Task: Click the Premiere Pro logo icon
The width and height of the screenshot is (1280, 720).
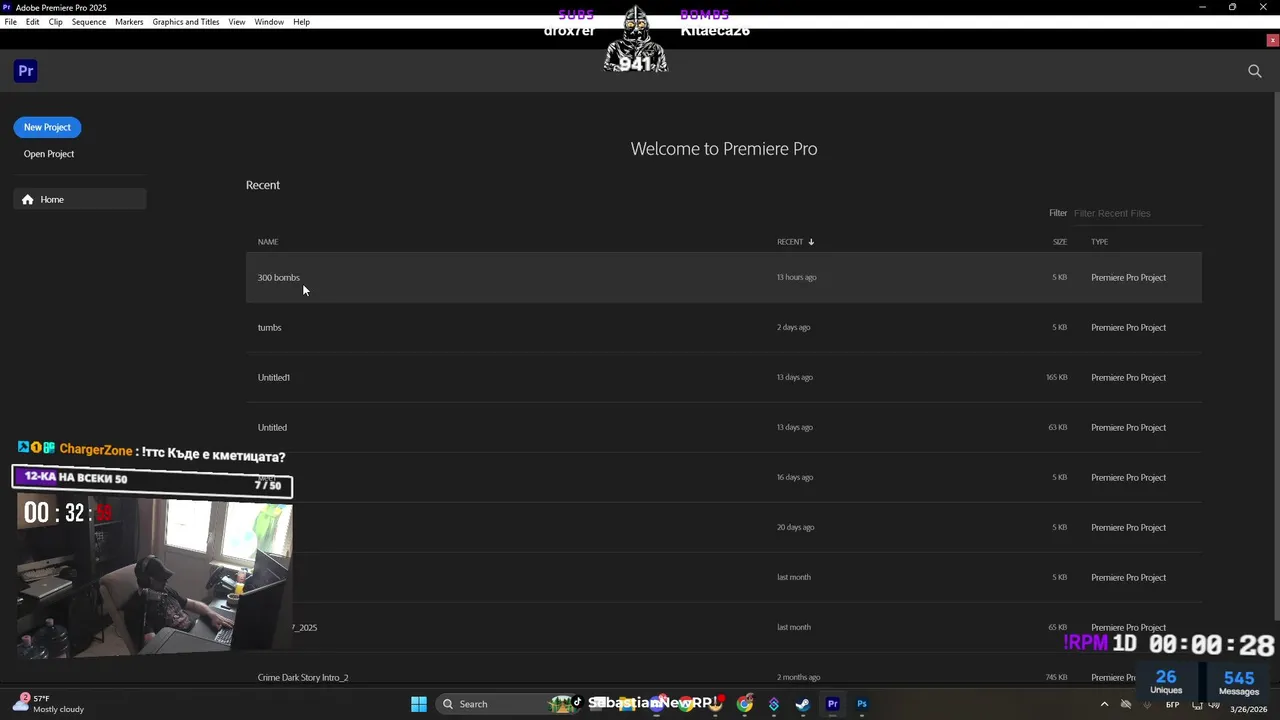Action: [26, 71]
